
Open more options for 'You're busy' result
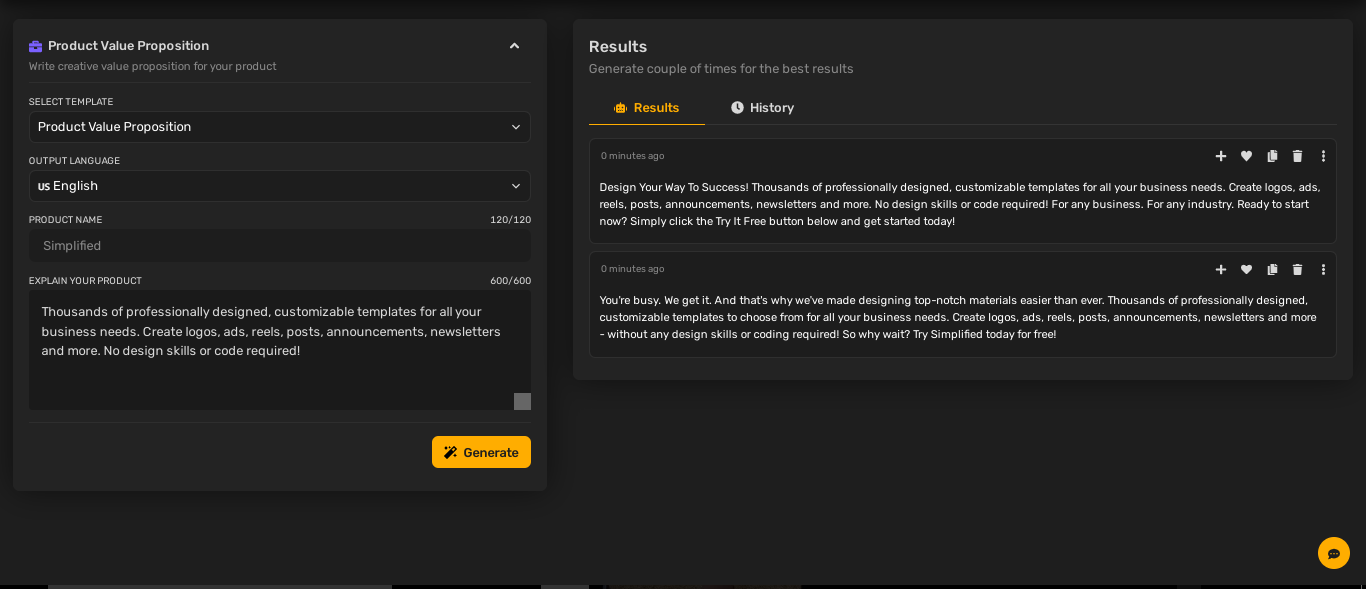(x=1323, y=269)
